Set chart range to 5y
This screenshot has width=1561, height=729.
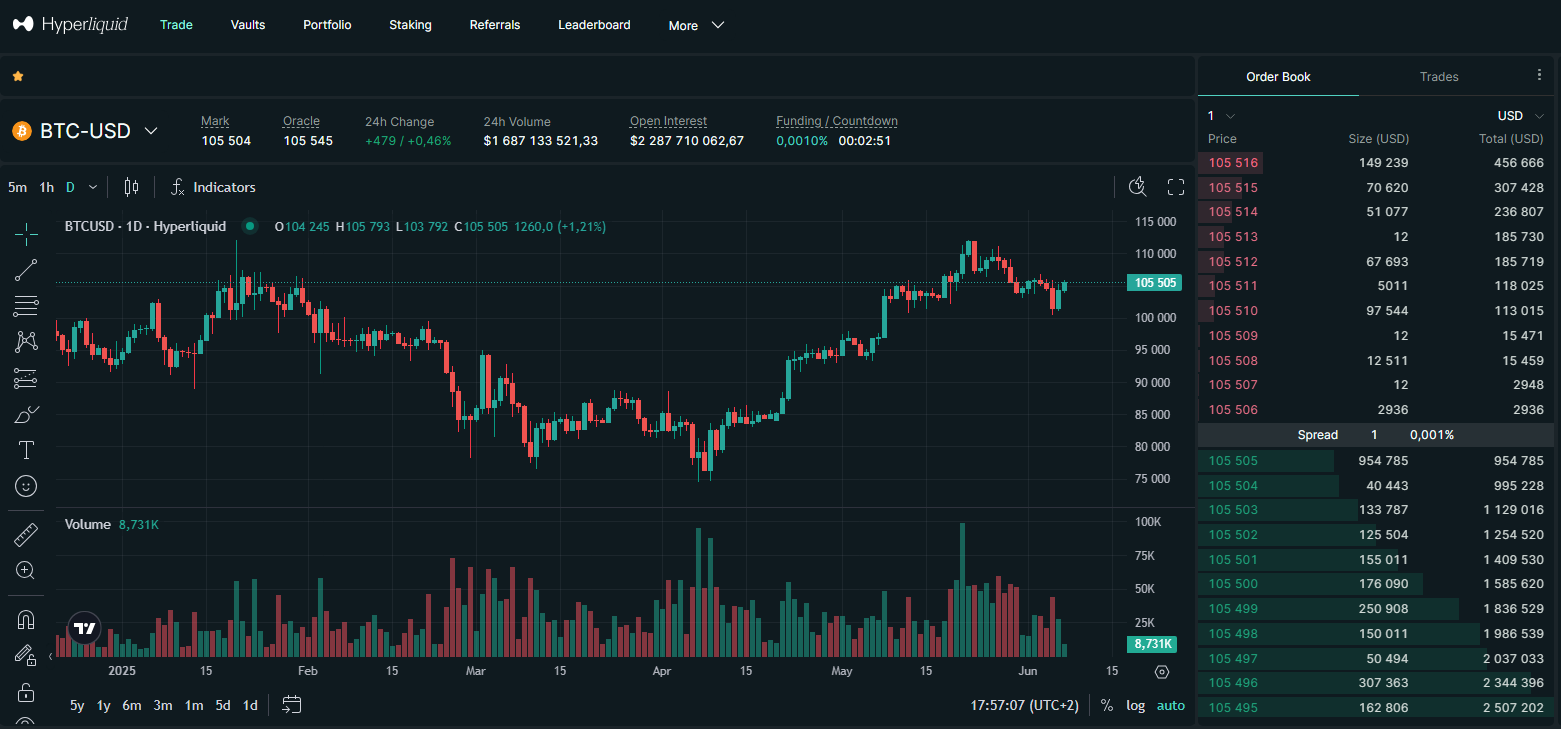click(77, 705)
